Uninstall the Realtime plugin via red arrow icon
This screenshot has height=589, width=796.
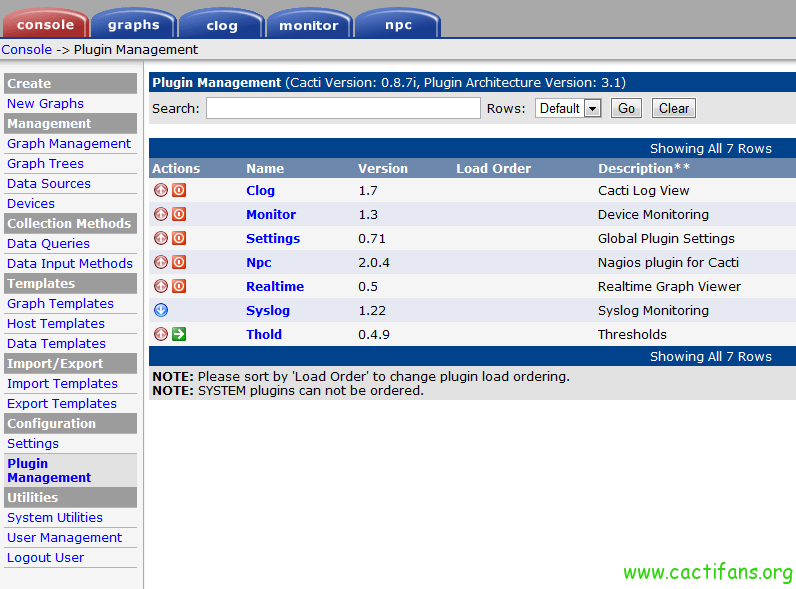(161, 286)
